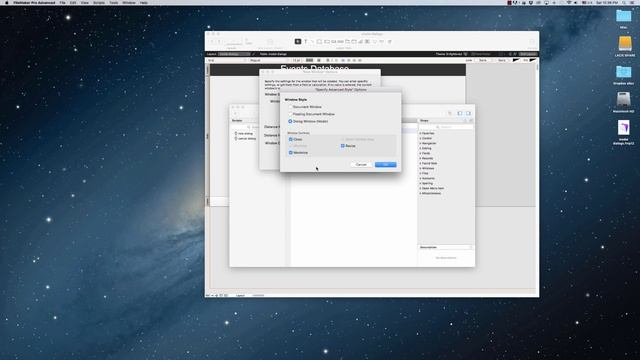The height and width of the screenshot is (360, 640).
Task: Click OK in Specify Advanced Style dialog
Action: [x=386, y=164]
